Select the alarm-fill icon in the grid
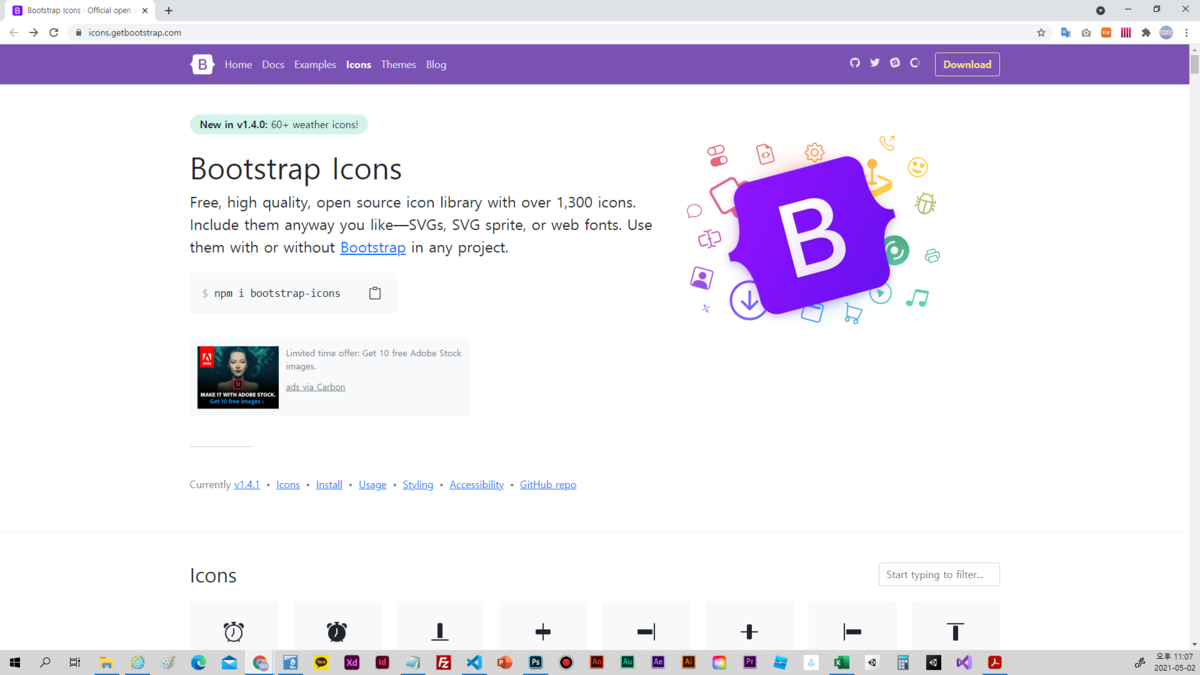 (x=337, y=631)
